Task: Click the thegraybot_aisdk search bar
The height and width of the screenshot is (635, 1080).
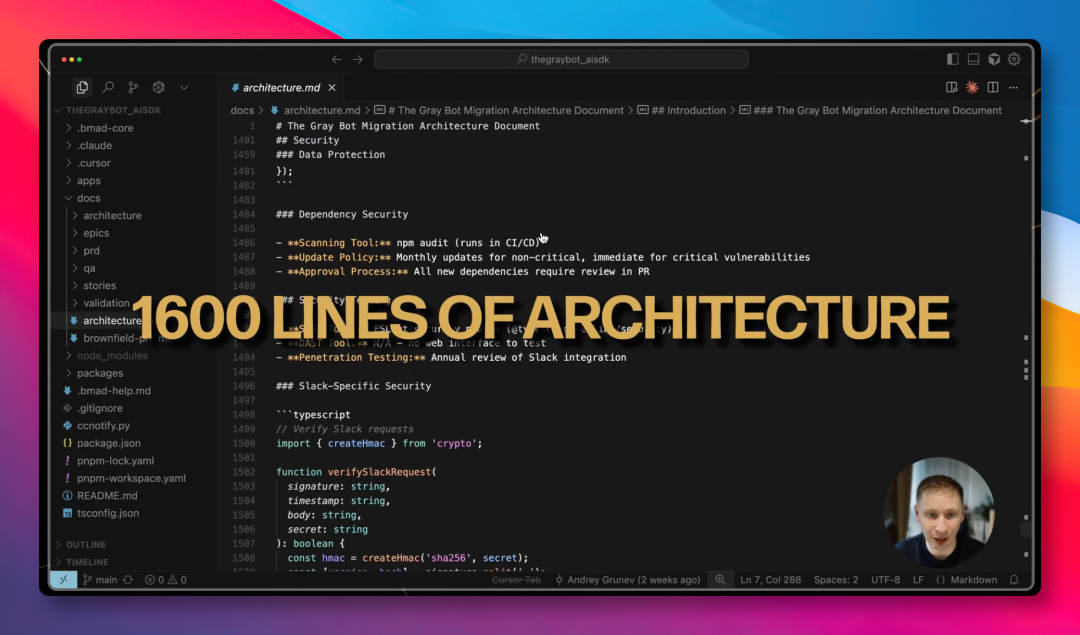Action: click(x=561, y=59)
